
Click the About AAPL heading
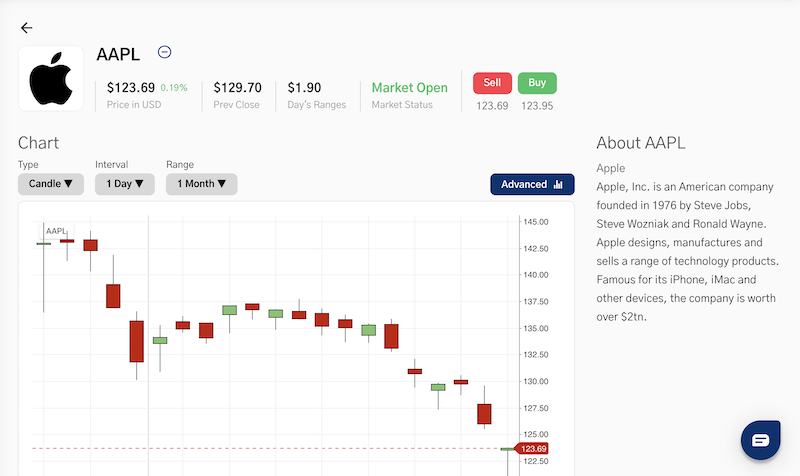click(x=641, y=143)
